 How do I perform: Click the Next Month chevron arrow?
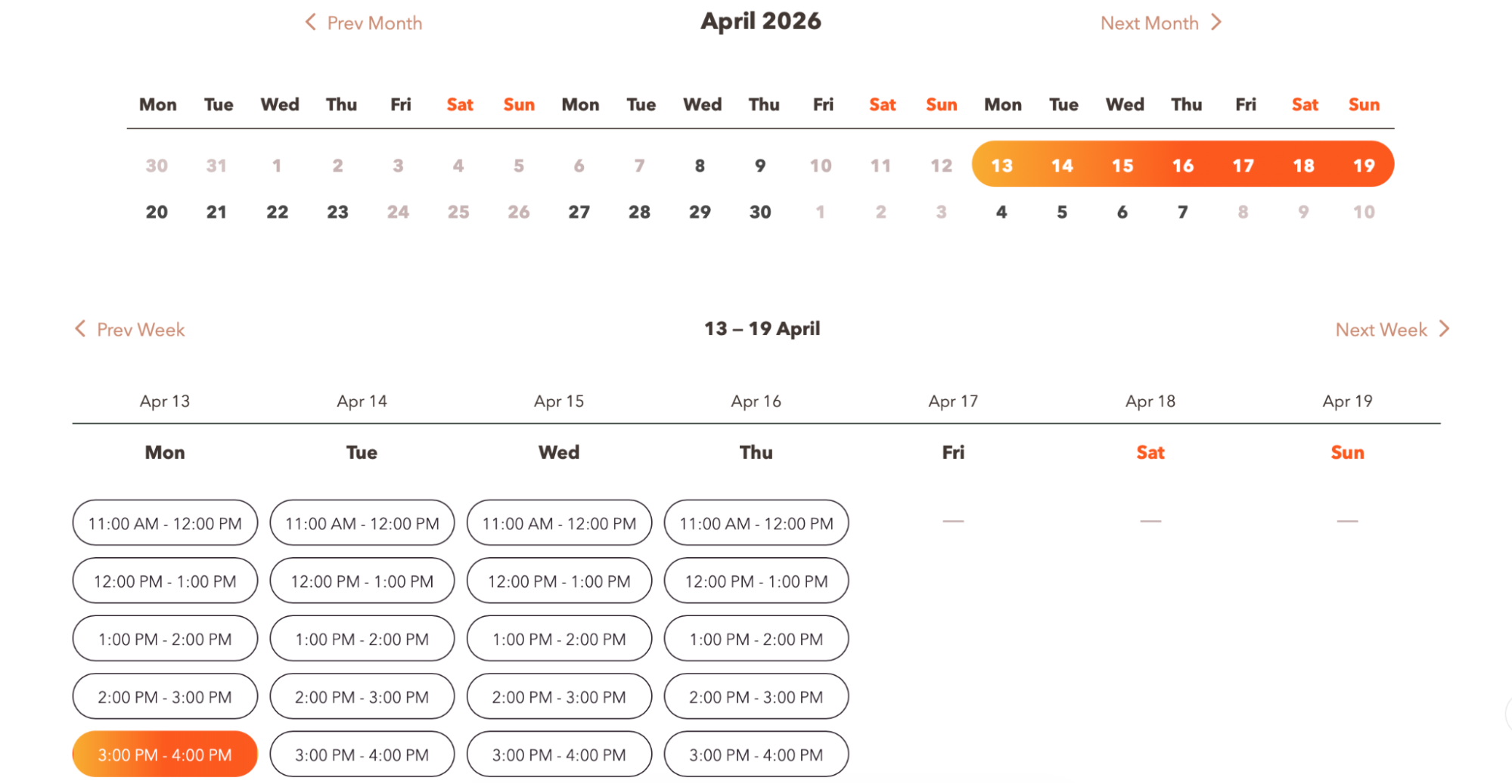(1217, 22)
